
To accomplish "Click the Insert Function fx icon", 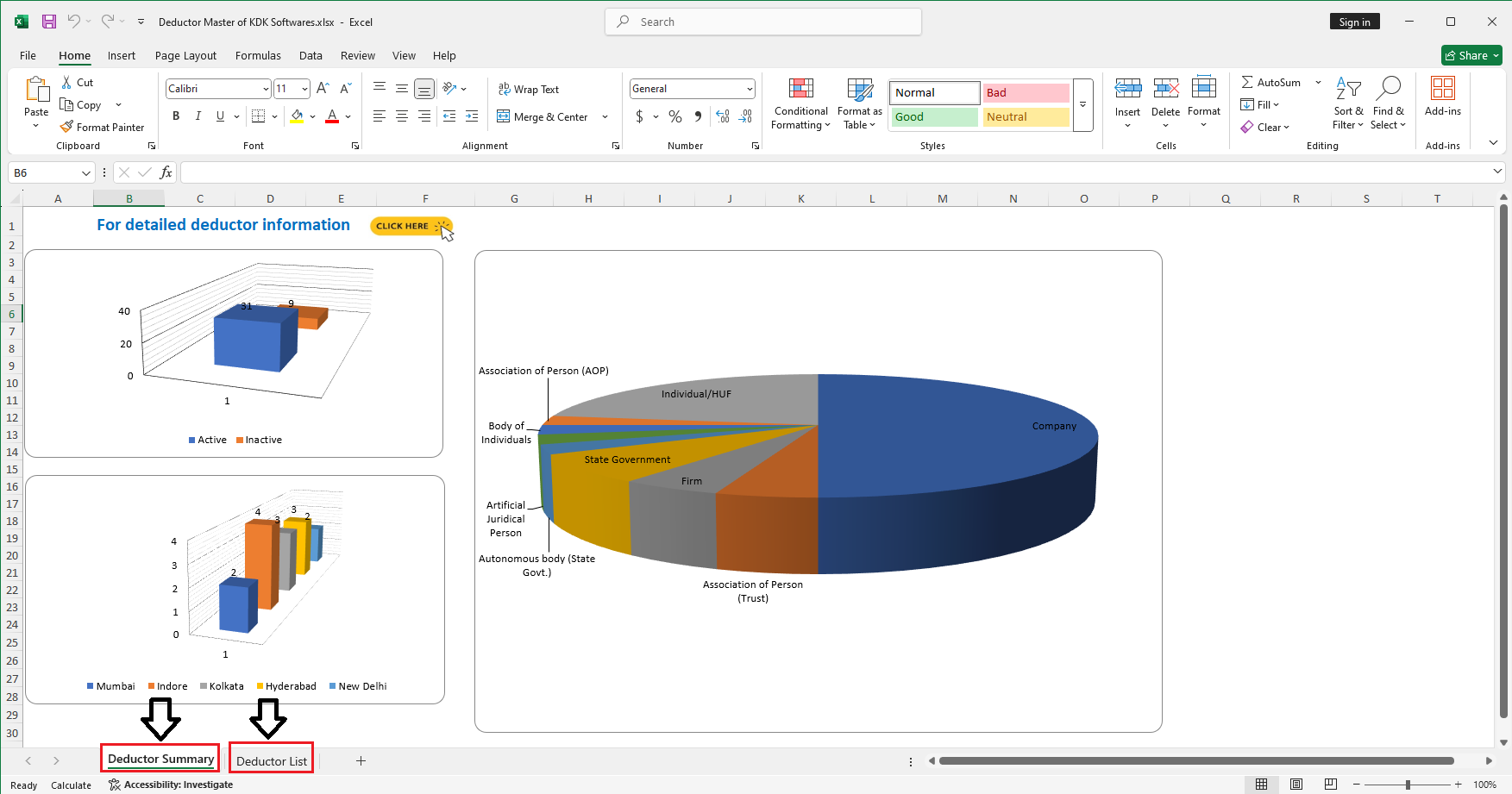I will pos(166,172).
